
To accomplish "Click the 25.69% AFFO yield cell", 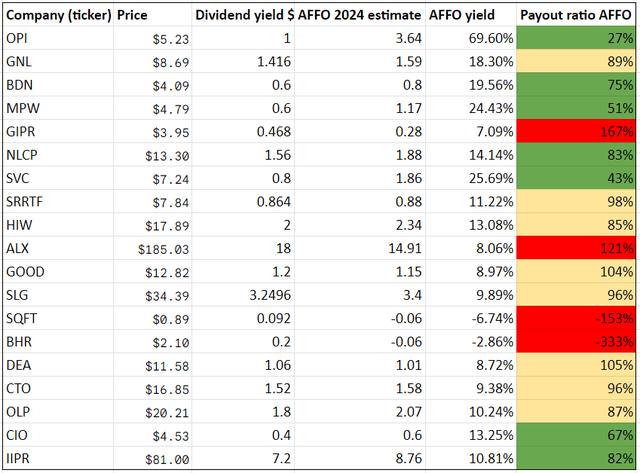I will point(471,178).
